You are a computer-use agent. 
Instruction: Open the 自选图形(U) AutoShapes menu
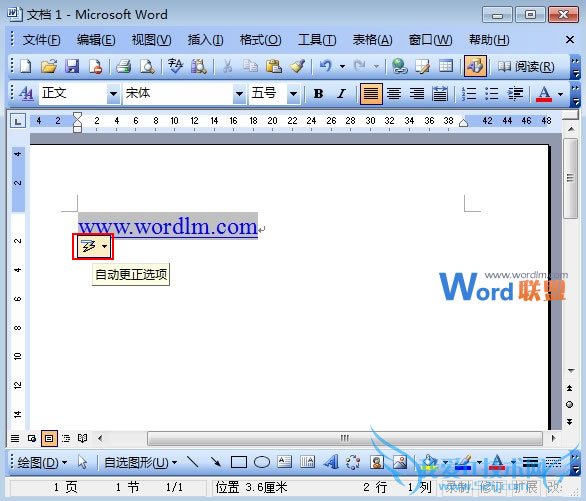point(140,463)
